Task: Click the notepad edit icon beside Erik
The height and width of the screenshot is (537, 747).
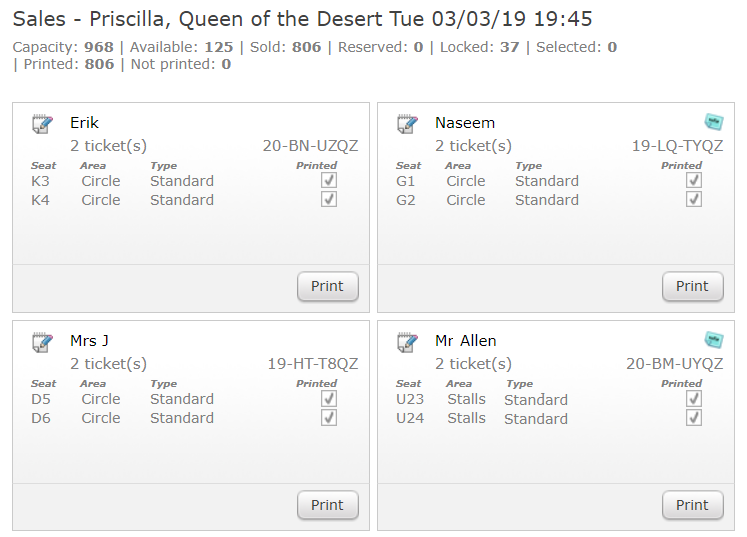Action: (x=42, y=124)
